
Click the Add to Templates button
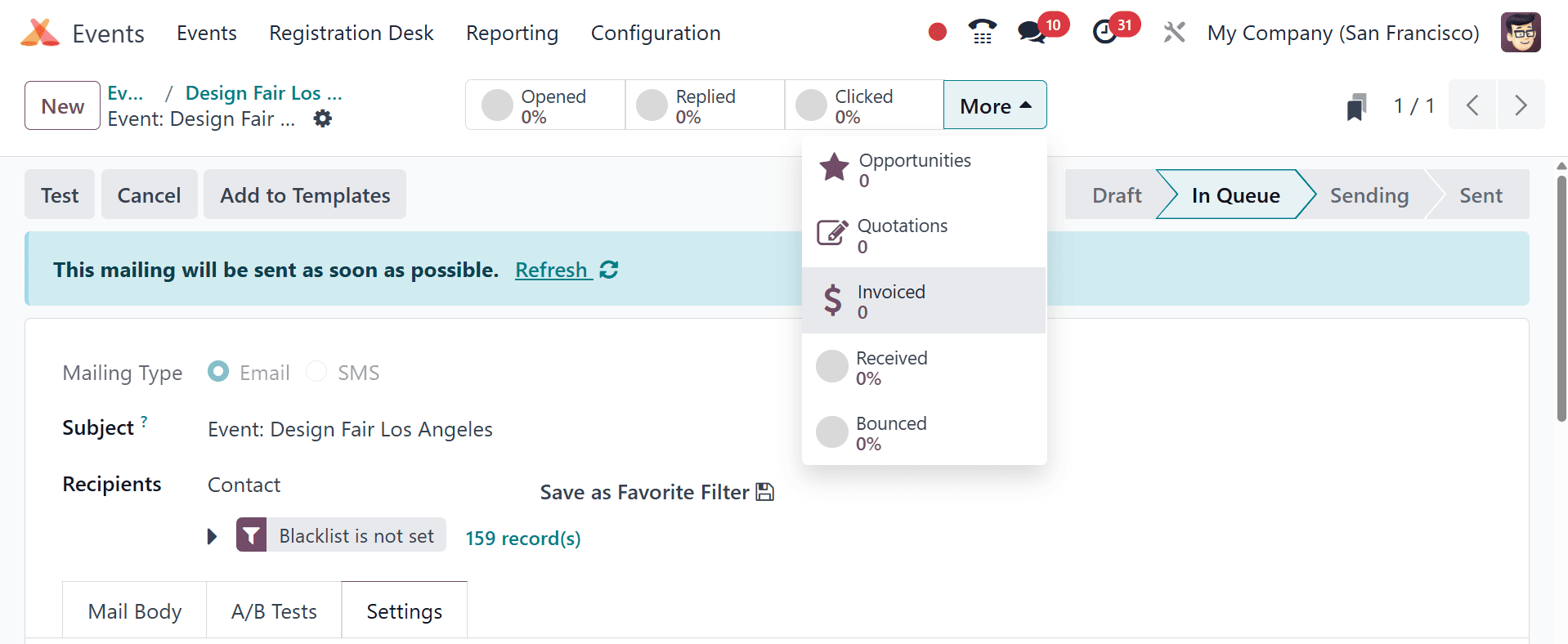pos(305,195)
